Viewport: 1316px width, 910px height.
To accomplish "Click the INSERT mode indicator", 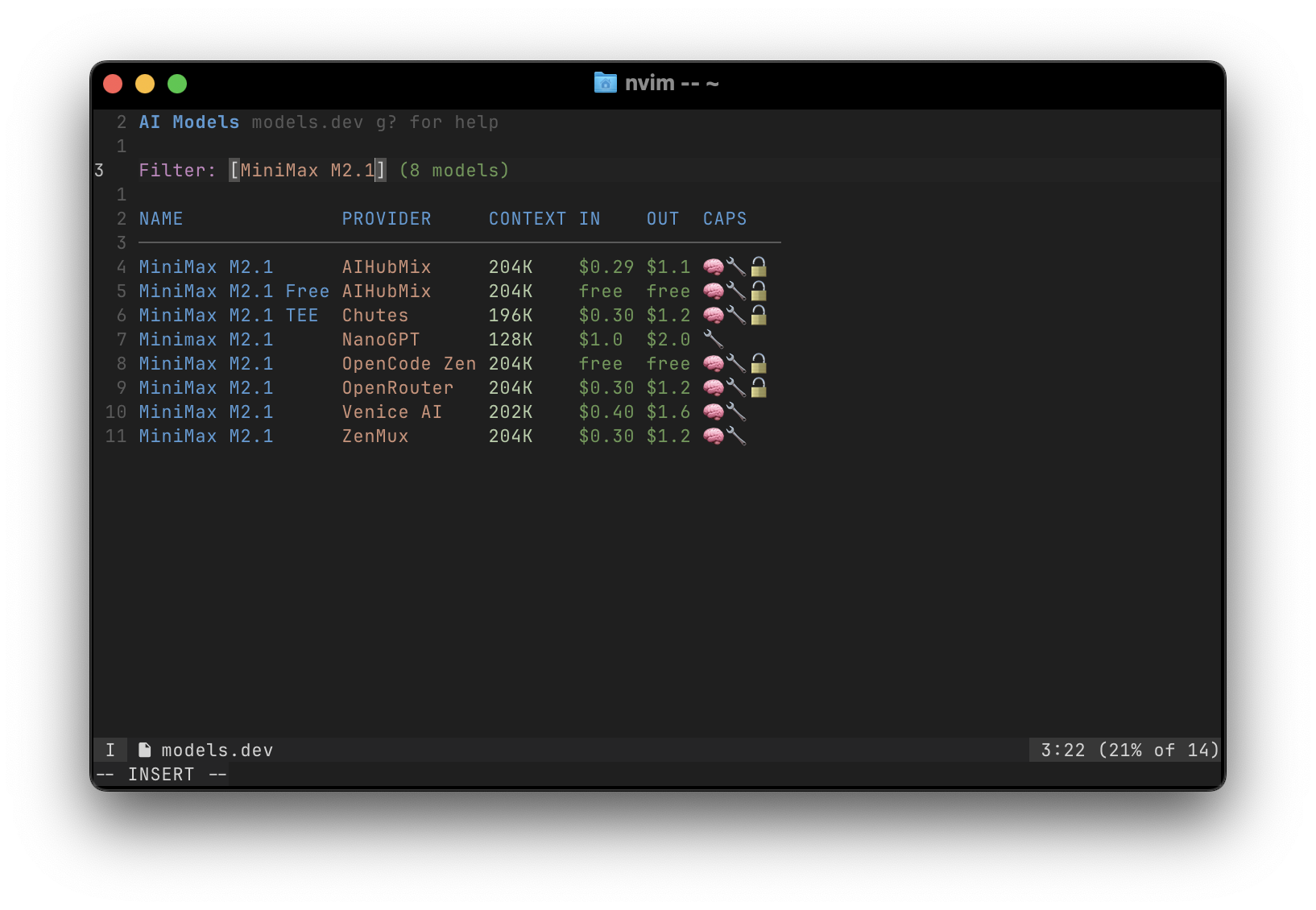I will [x=161, y=774].
